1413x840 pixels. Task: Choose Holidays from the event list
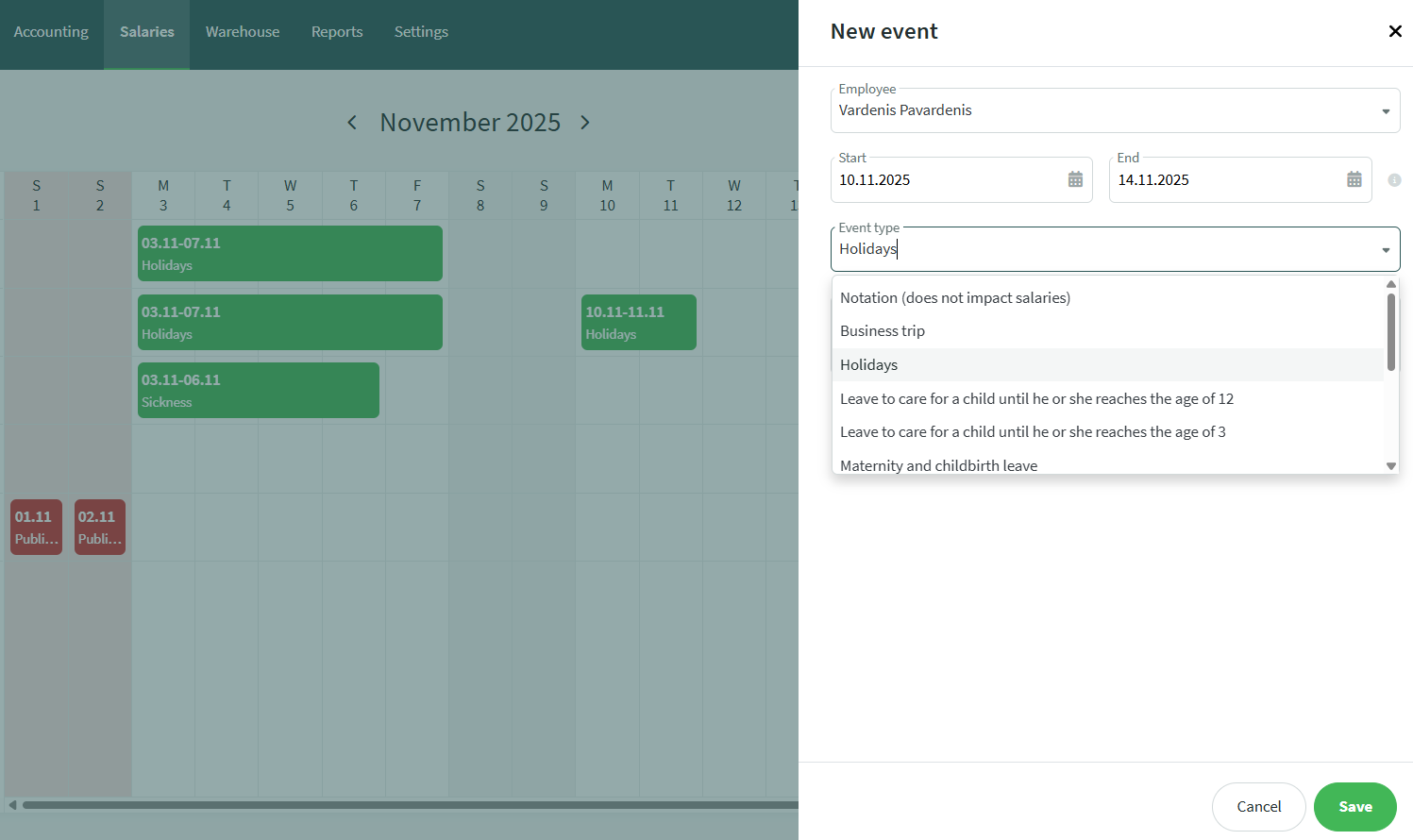coord(869,365)
